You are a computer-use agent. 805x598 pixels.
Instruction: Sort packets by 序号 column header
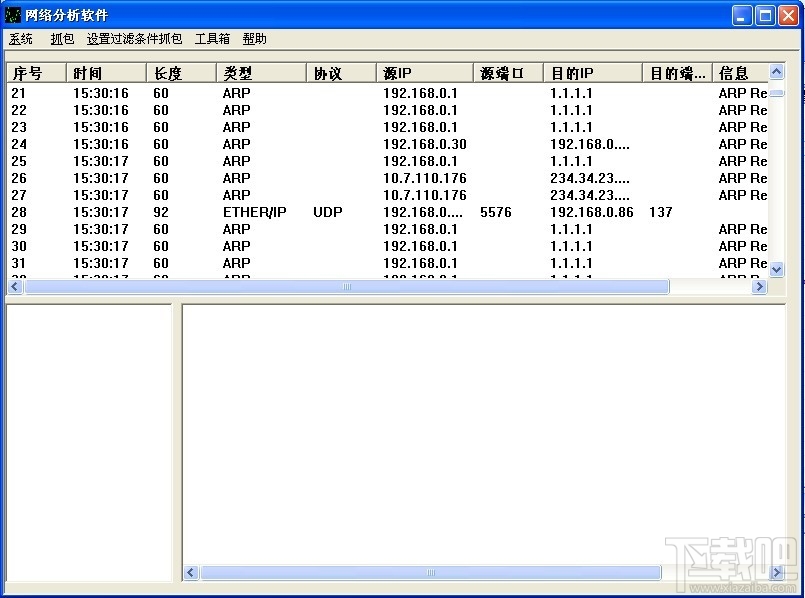click(36, 73)
